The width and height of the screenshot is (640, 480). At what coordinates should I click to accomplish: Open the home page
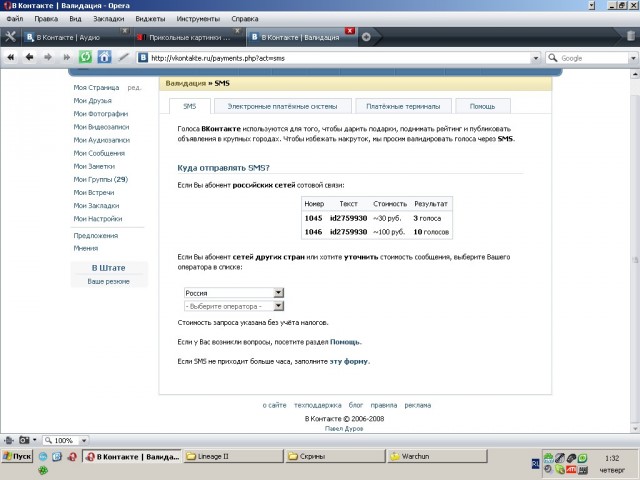tap(104, 57)
